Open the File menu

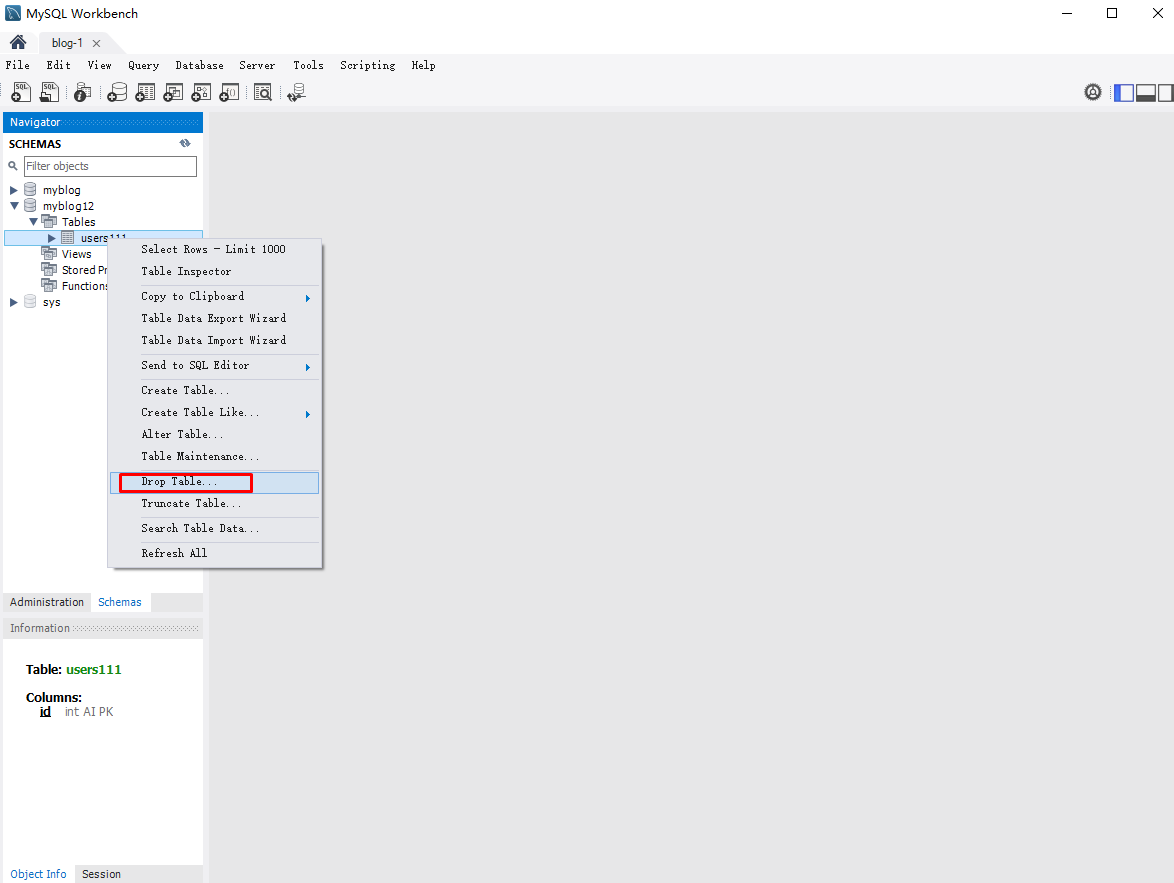click(18, 65)
